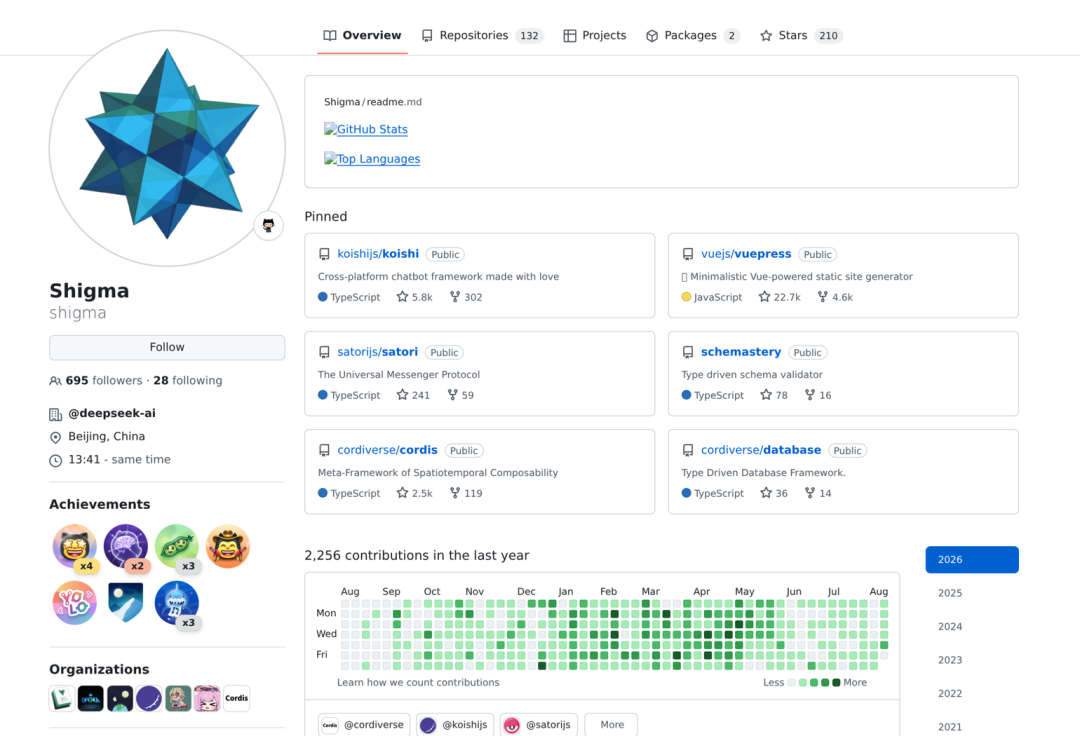The height and width of the screenshot is (736, 1080).
Task: View schemastery forks count 16
Action: pos(818,395)
